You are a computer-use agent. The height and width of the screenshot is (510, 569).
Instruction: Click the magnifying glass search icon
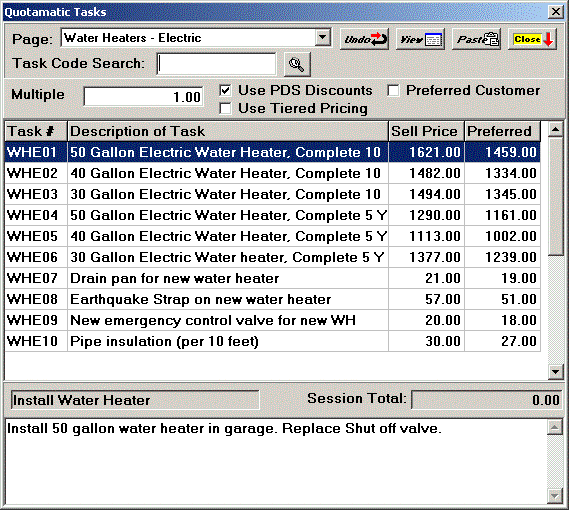tap(297, 64)
